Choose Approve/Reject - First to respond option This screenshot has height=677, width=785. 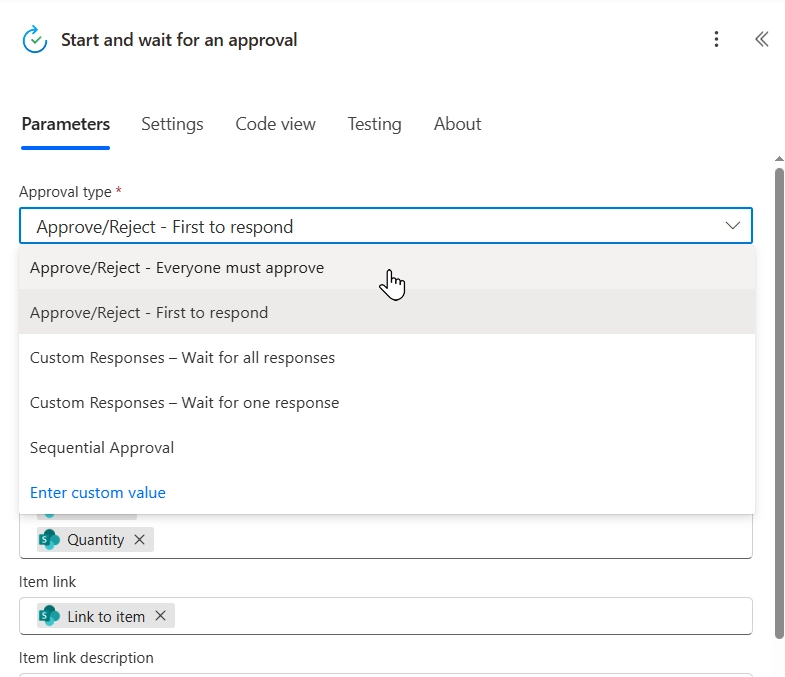point(149,313)
